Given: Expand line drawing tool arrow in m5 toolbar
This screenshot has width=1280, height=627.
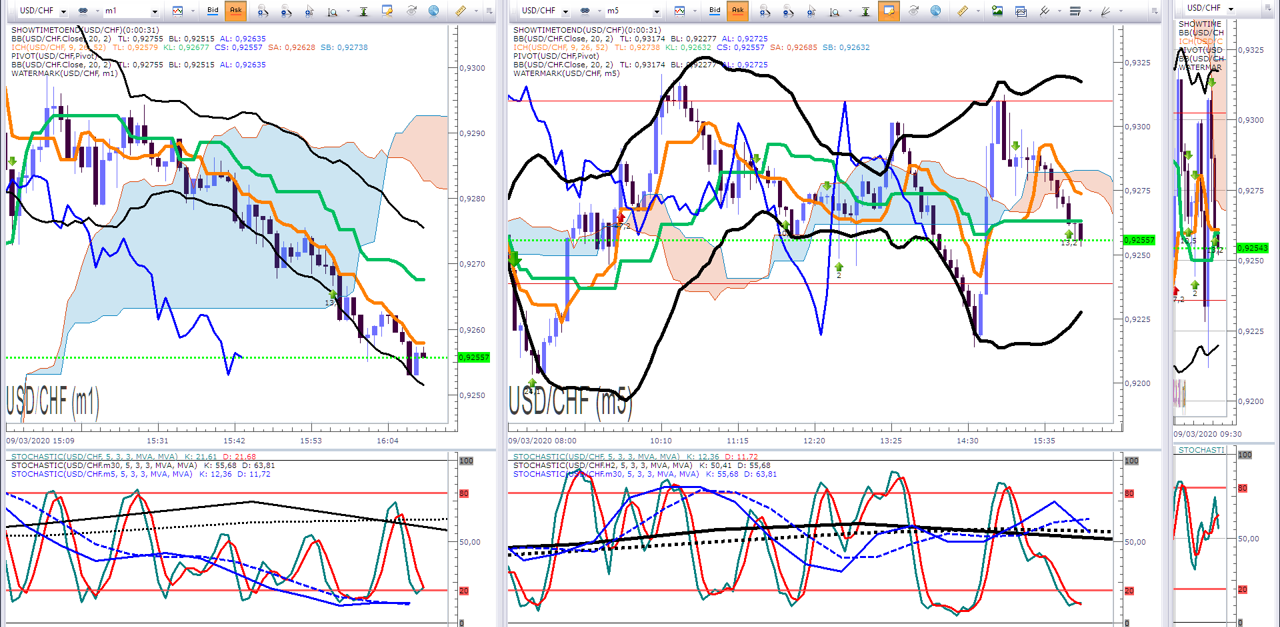Looking at the screenshot, I should tap(1059, 11).
